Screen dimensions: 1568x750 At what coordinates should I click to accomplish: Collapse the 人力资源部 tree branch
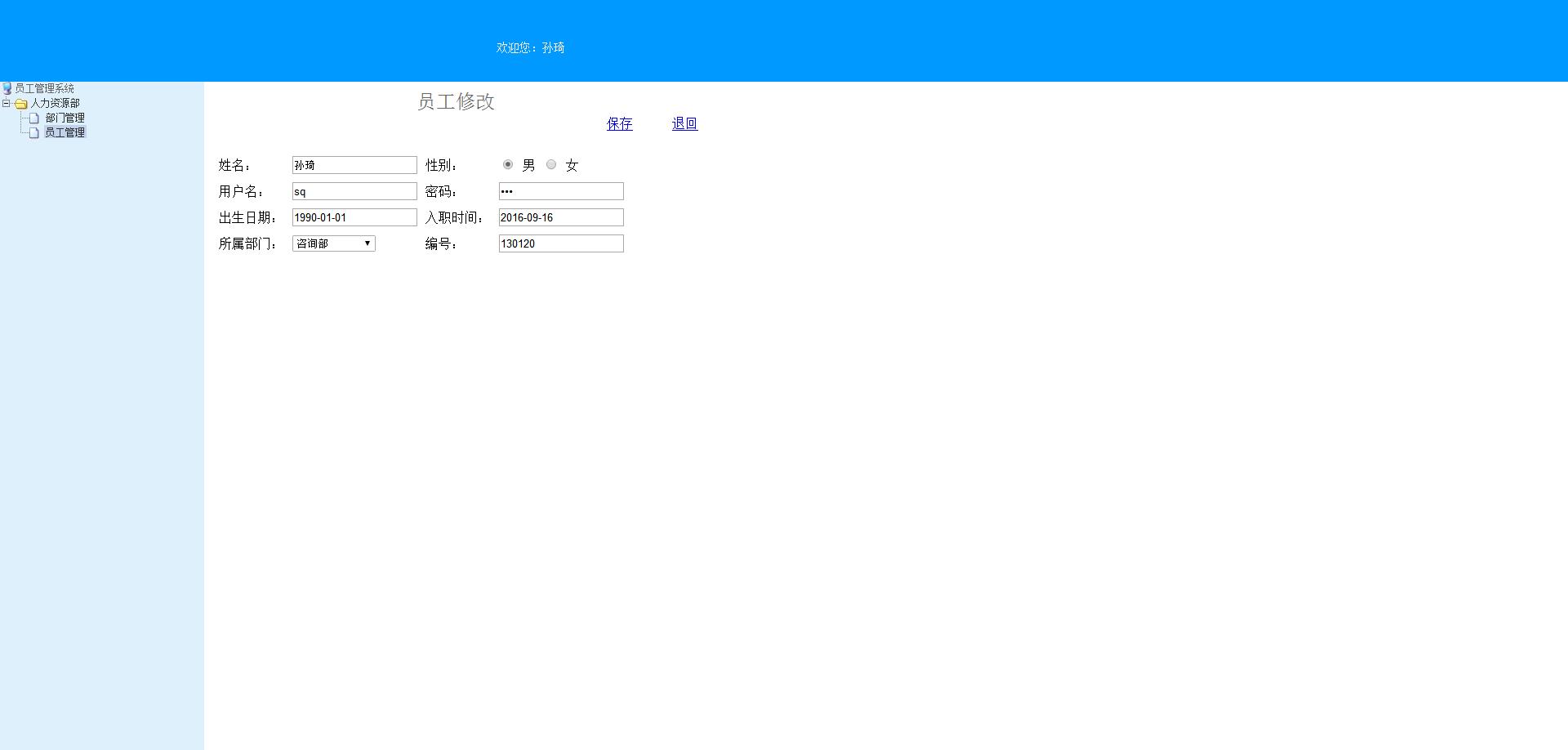tap(7, 103)
